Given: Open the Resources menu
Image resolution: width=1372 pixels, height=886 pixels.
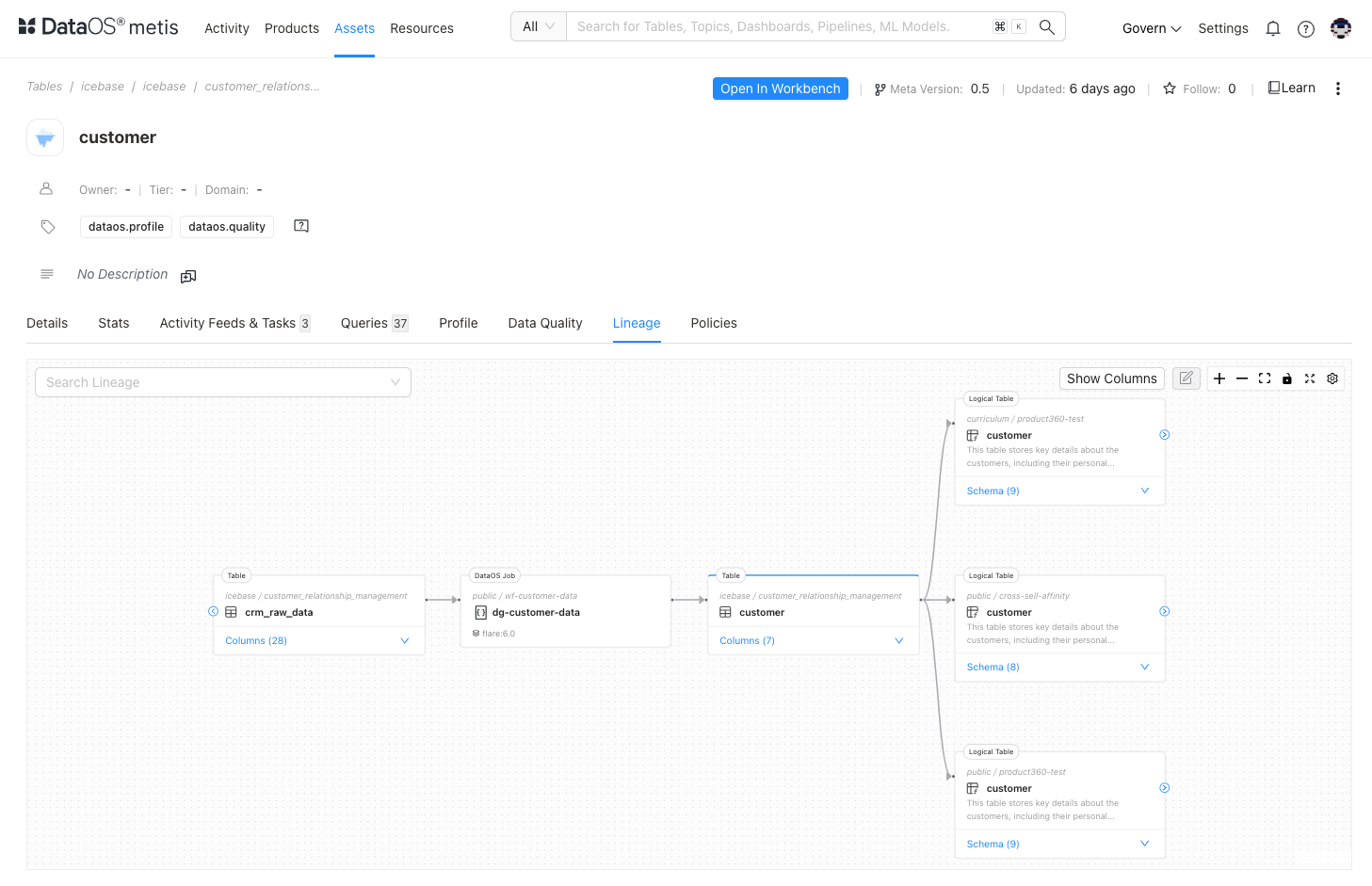Looking at the screenshot, I should point(422,29).
